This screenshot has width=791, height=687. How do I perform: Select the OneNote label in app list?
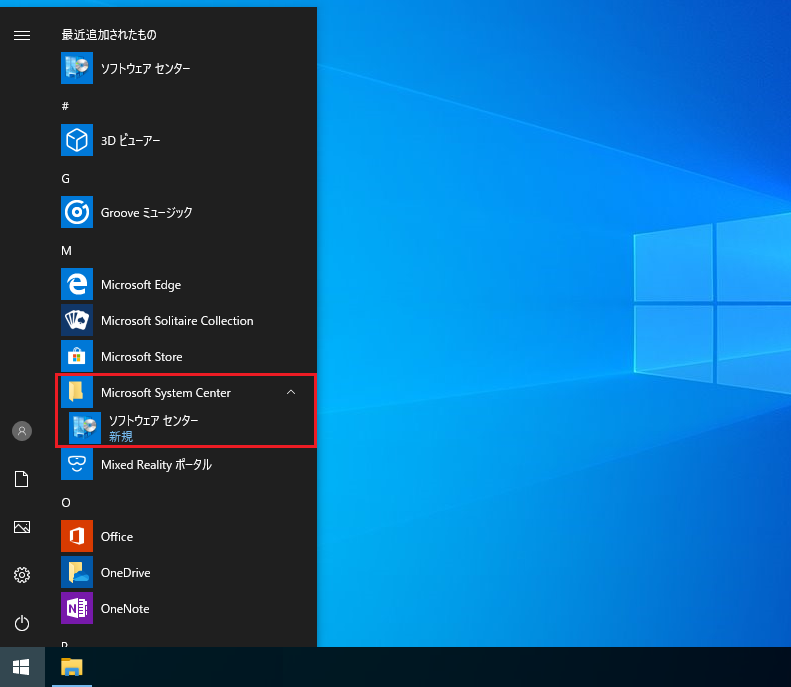coord(125,609)
